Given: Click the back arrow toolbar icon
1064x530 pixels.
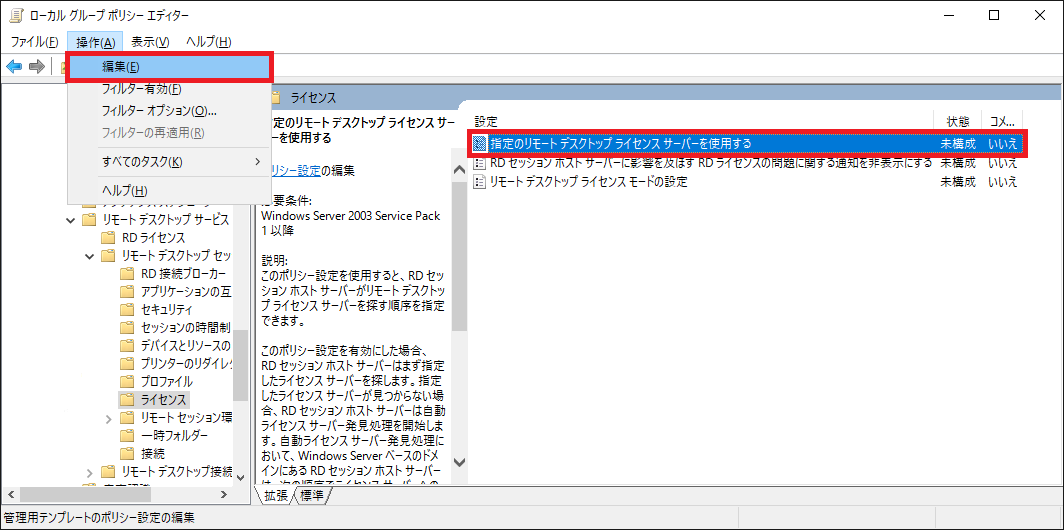Looking at the screenshot, I should coord(15,66).
